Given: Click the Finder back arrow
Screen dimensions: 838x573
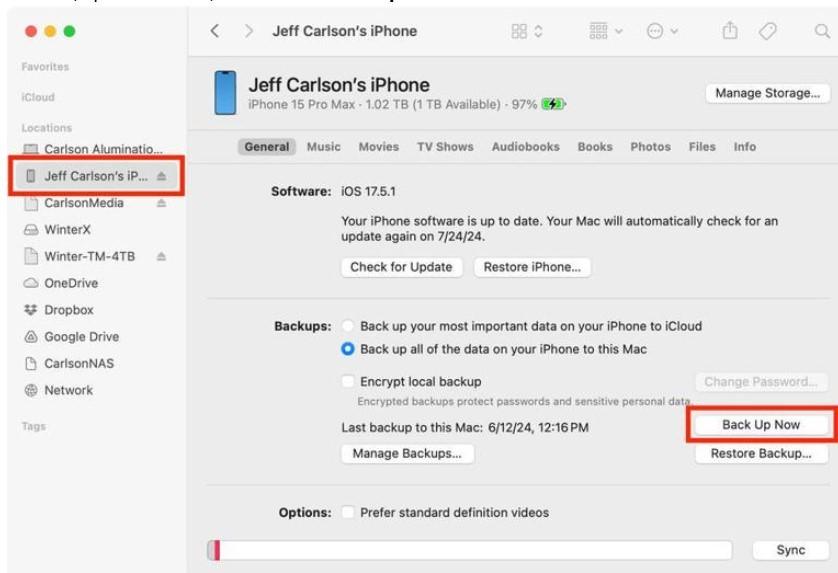Looking at the screenshot, I should click(215, 31).
